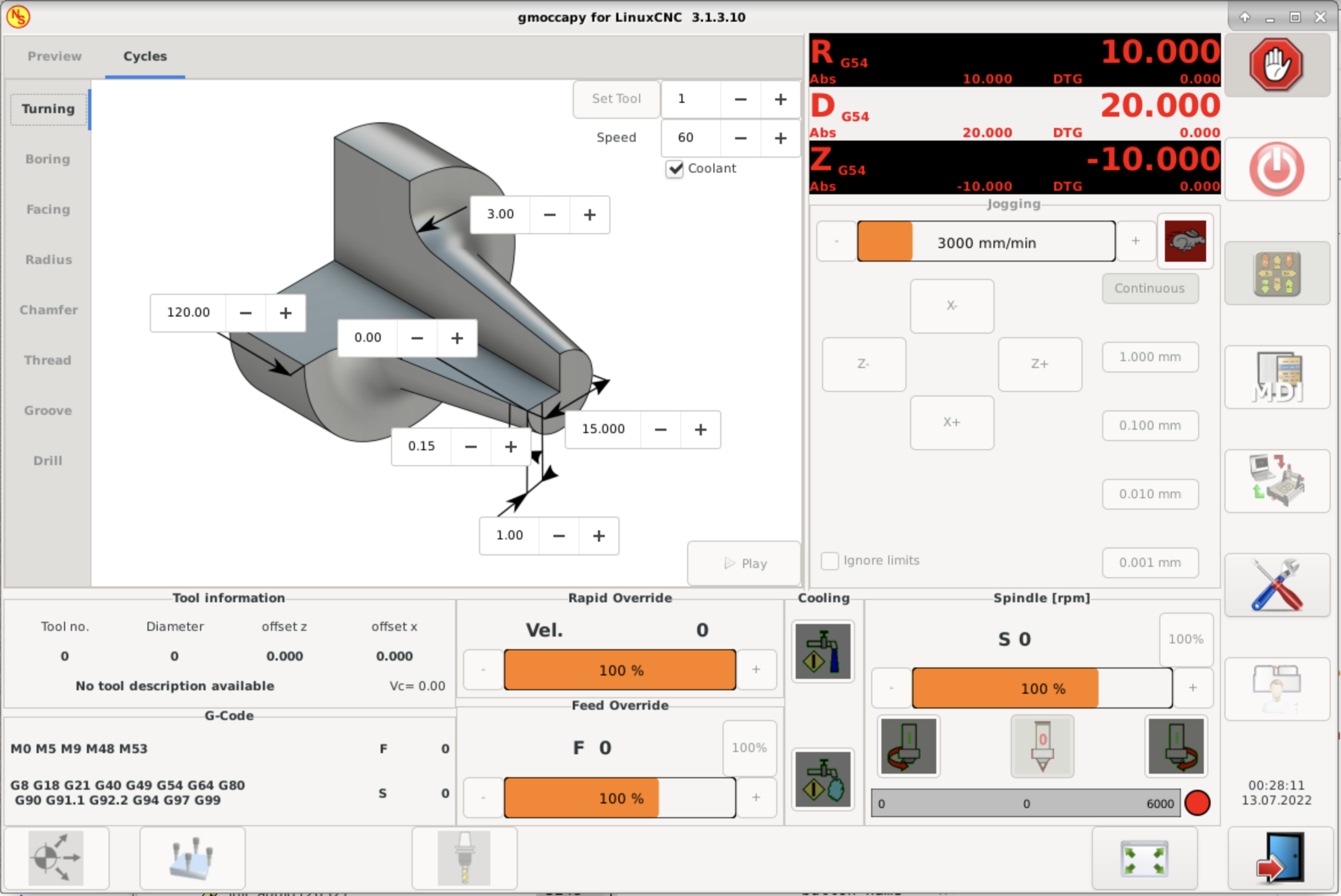Jog the Z+ axis button
This screenshot has width=1341, height=896.
tap(1040, 364)
